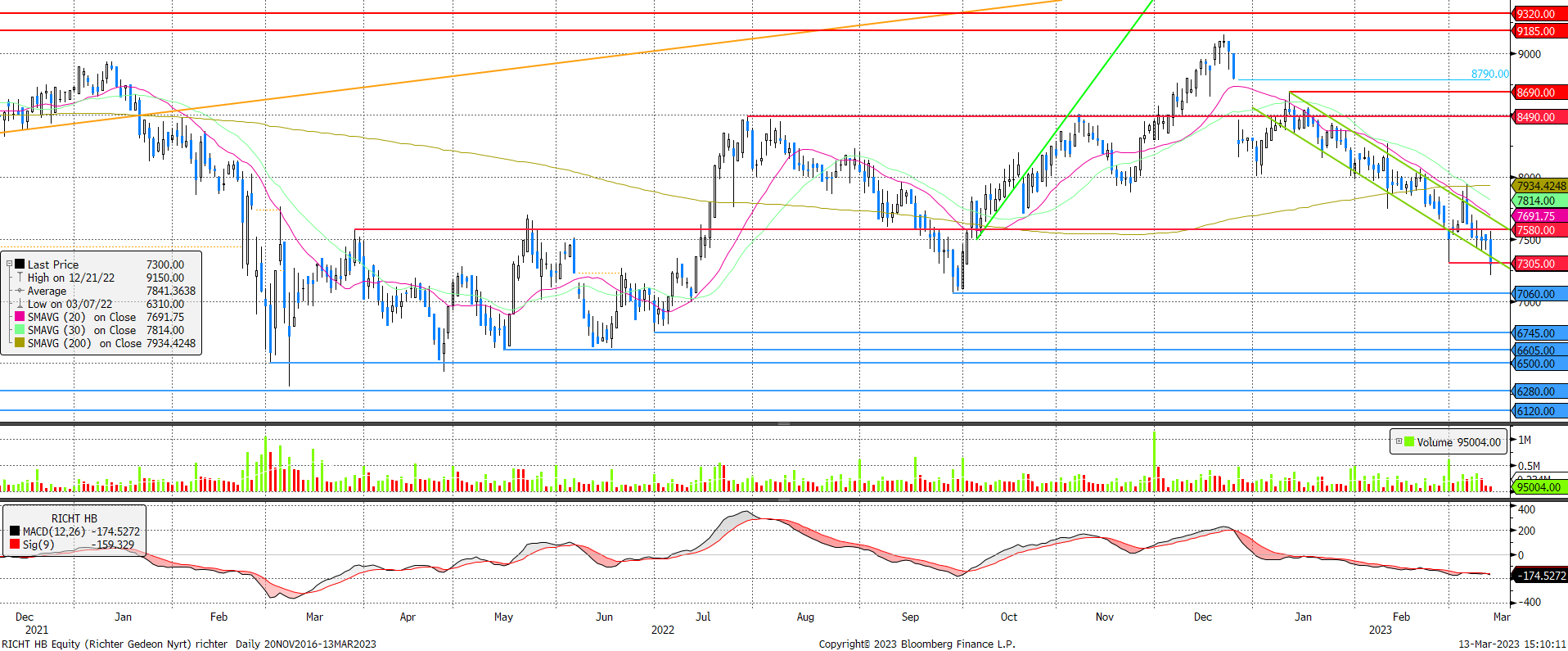The image size is (1568, 651).
Task: Click the Low marker icon in legend
Action: pyautogui.click(x=20, y=303)
